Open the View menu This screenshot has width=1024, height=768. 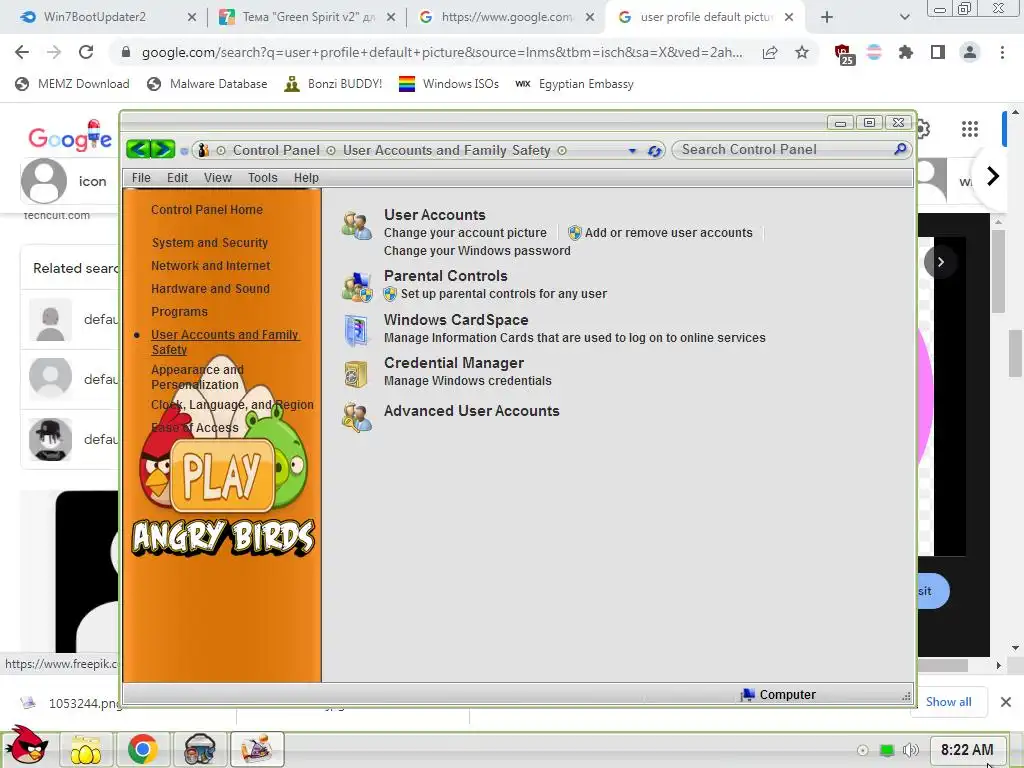[217, 178]
